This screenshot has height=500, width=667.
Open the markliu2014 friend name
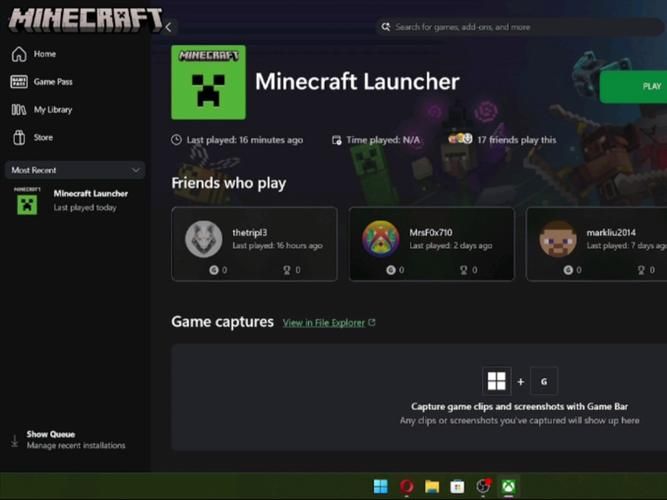pos(611,232)
